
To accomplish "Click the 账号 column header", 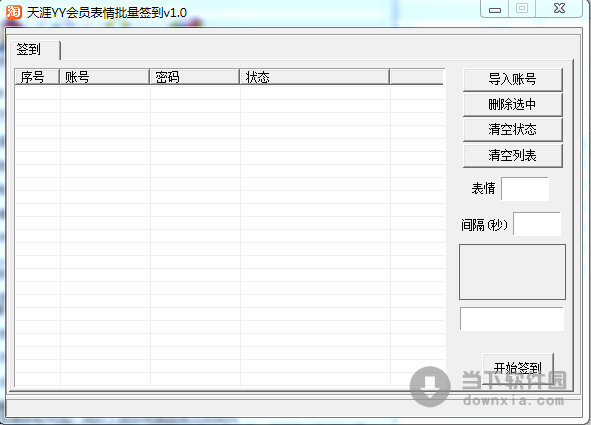I will [104, 77].
